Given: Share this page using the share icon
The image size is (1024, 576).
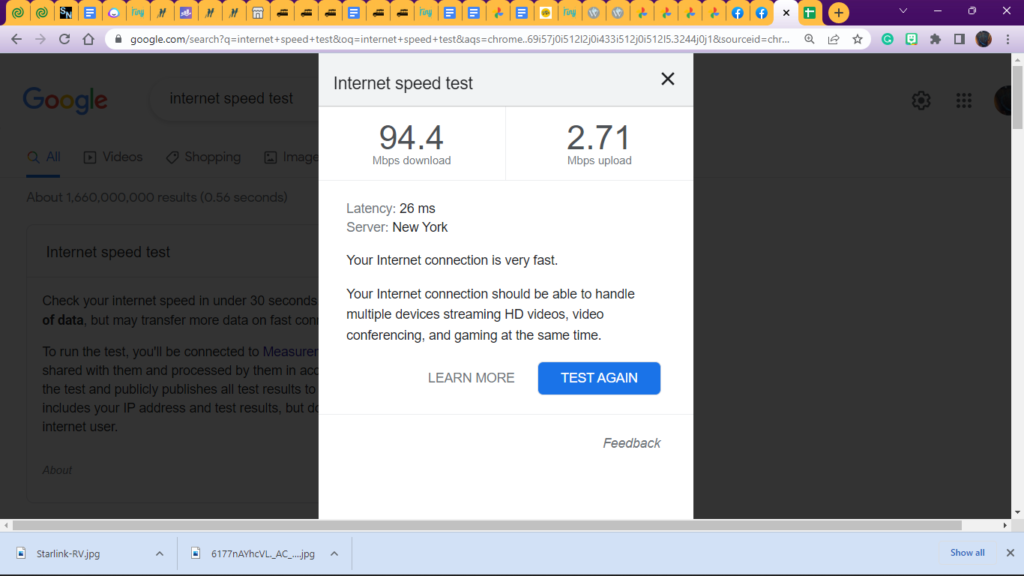Looking at the screenshot, I should 834,39.
